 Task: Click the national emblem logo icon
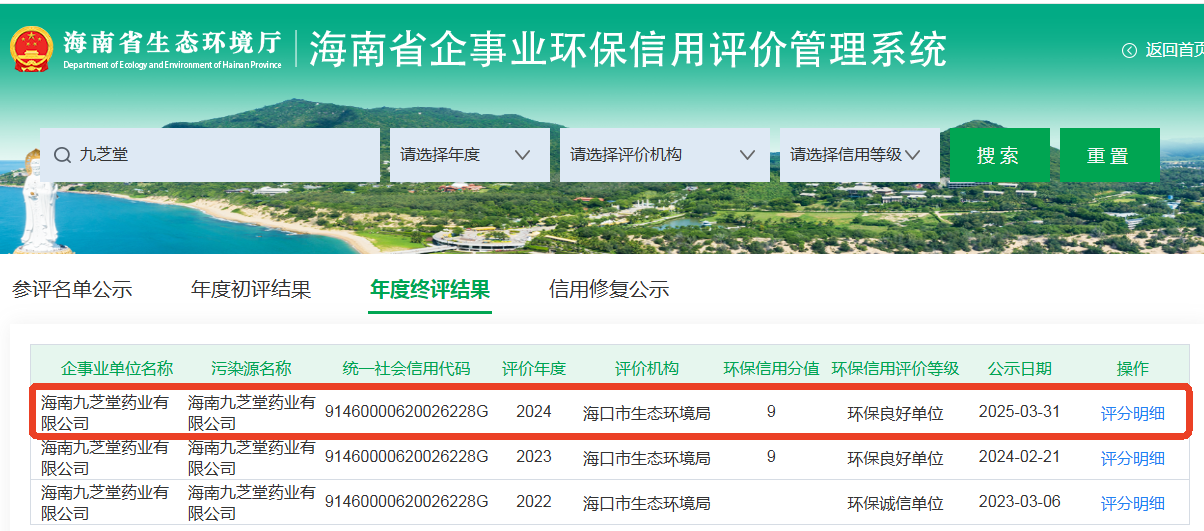(31, 48)
